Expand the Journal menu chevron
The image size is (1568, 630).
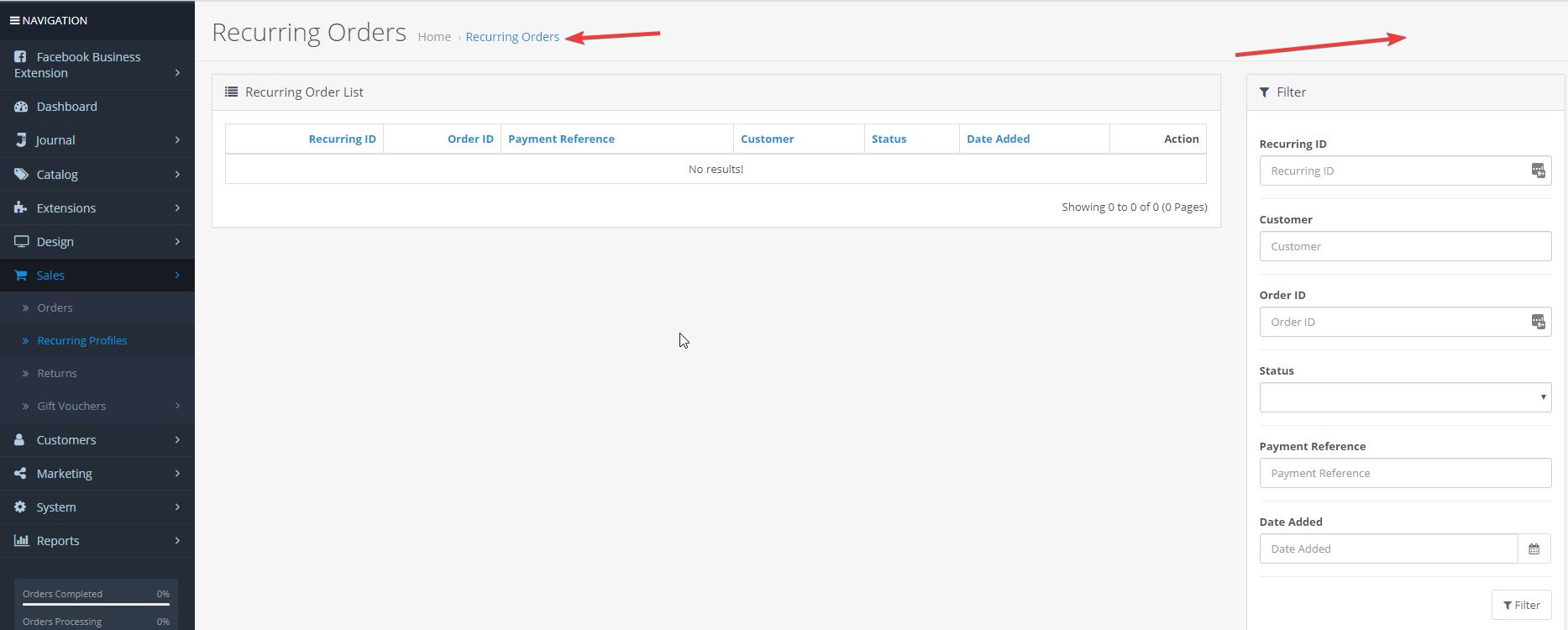(177, 139)
